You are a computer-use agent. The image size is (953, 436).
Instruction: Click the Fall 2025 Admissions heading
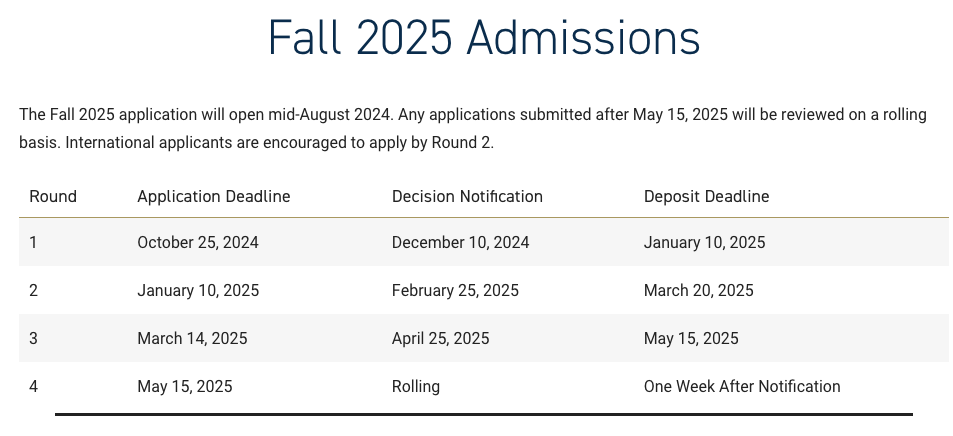484,38
